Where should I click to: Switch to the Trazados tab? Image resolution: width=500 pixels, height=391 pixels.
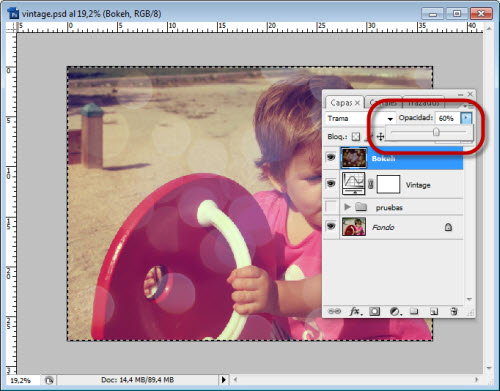pyautogui.click(x=424, y=103)
